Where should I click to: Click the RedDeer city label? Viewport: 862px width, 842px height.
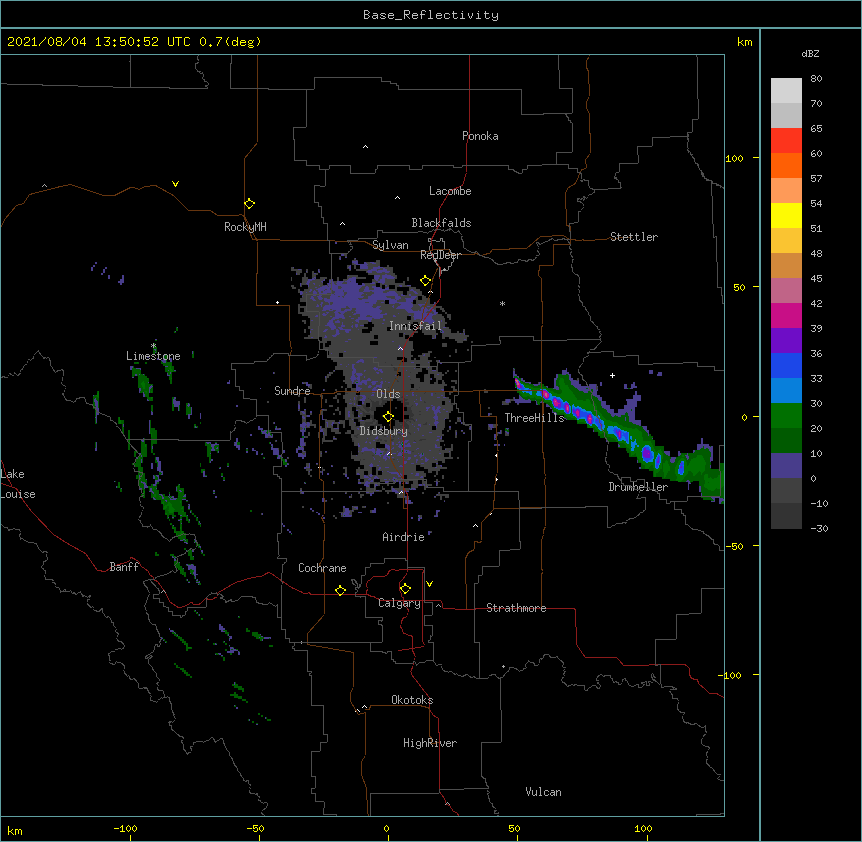point(440,255)
